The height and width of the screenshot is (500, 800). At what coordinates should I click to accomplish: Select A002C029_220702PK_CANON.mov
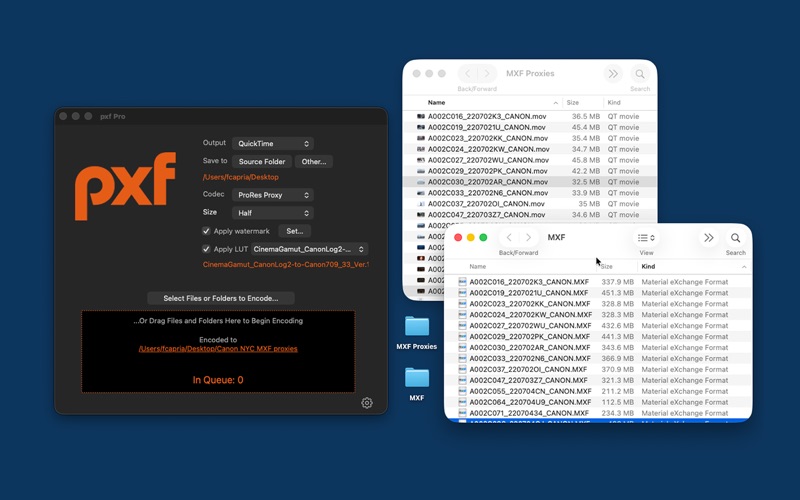(530, 171)
